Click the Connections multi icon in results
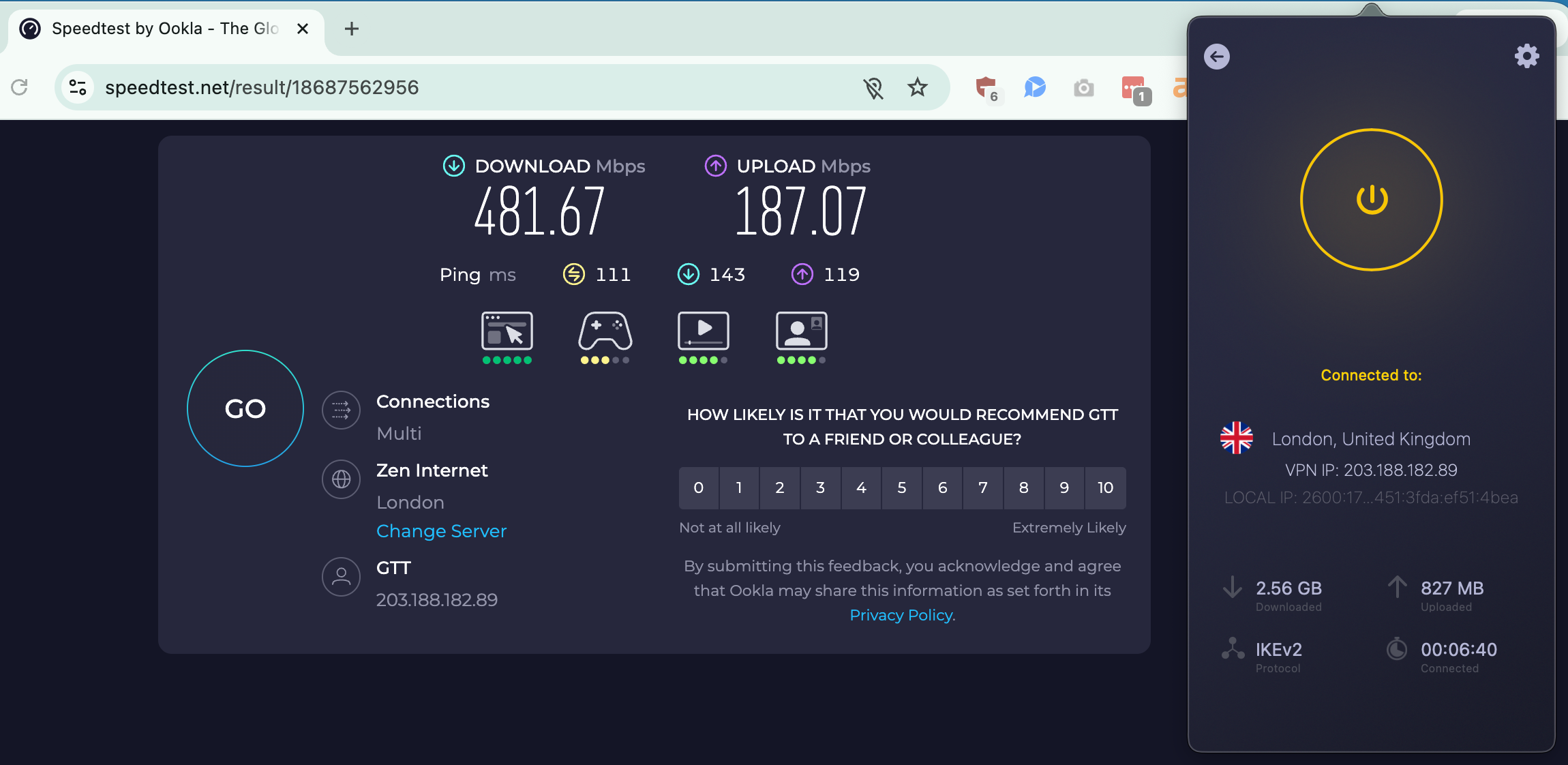Screen dimensions: 1568x765 (x=341, y=410)
